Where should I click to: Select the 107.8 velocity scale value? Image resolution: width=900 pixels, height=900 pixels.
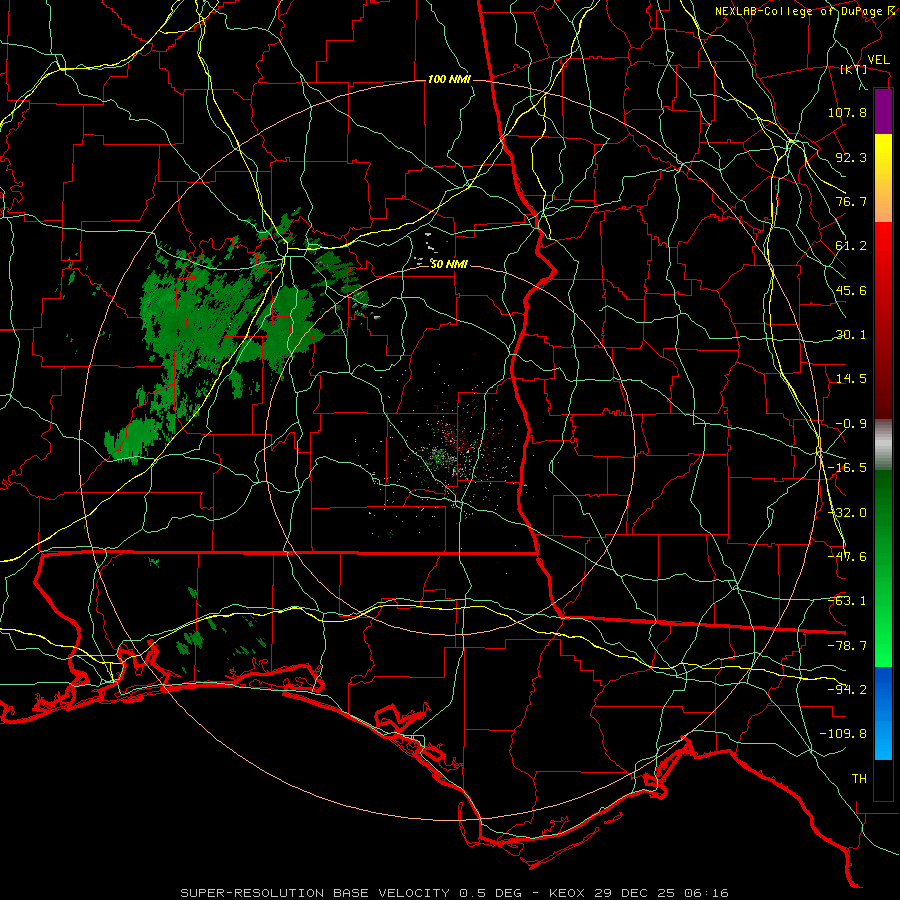[847, 112]
